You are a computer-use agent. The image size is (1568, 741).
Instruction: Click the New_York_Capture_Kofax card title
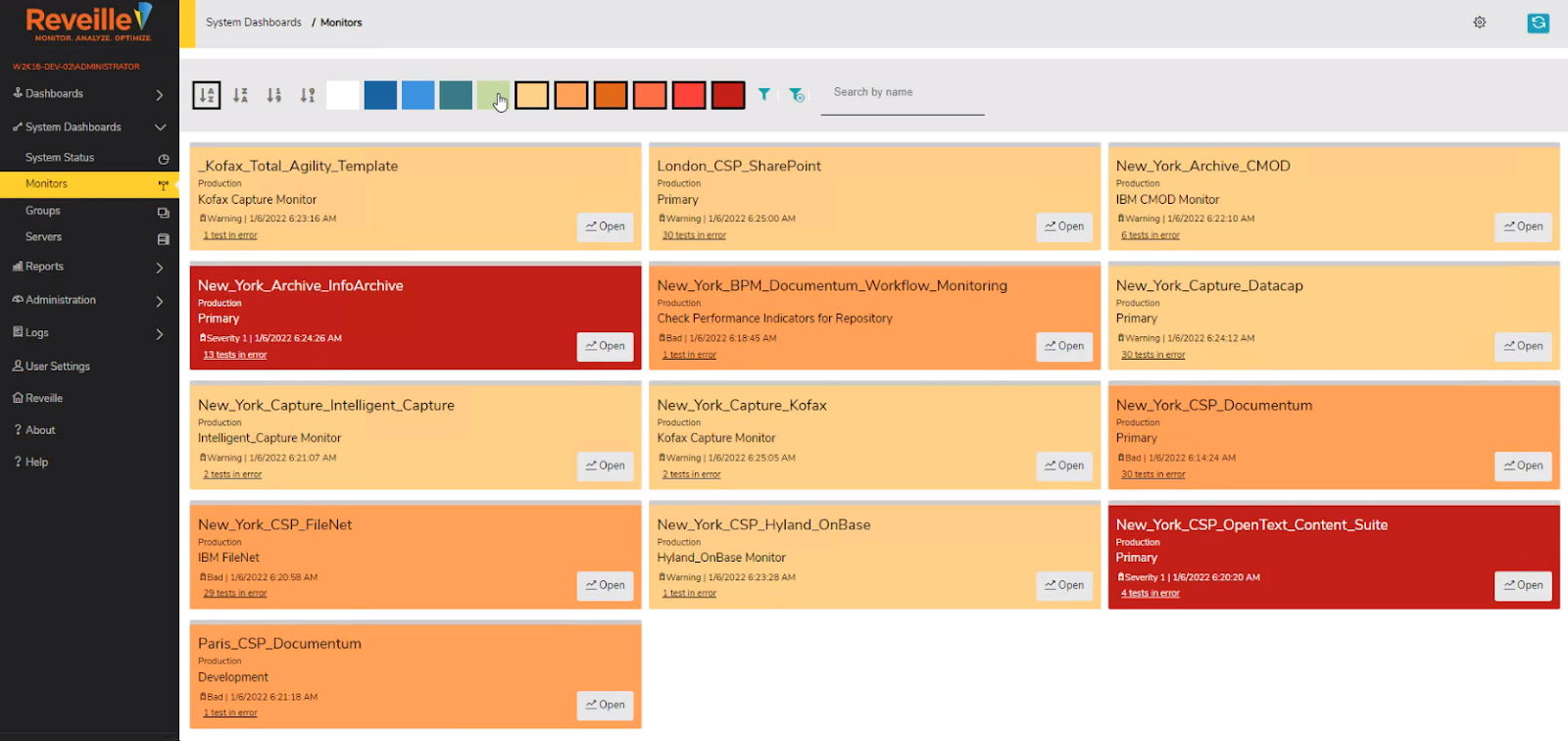(x=742, y=405)
